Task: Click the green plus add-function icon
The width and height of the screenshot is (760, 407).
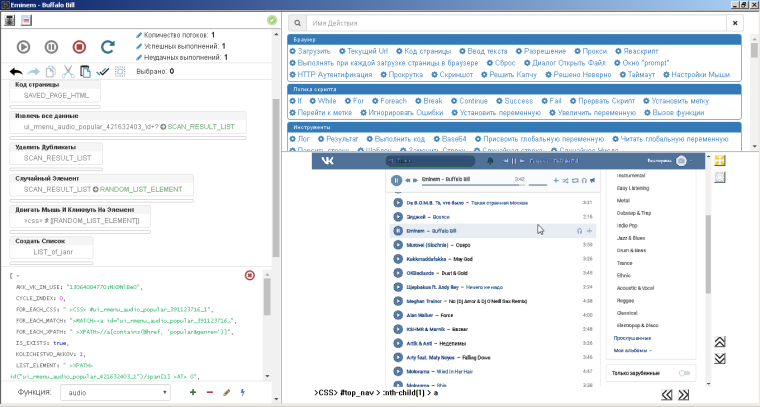Action: click(193, 392)
